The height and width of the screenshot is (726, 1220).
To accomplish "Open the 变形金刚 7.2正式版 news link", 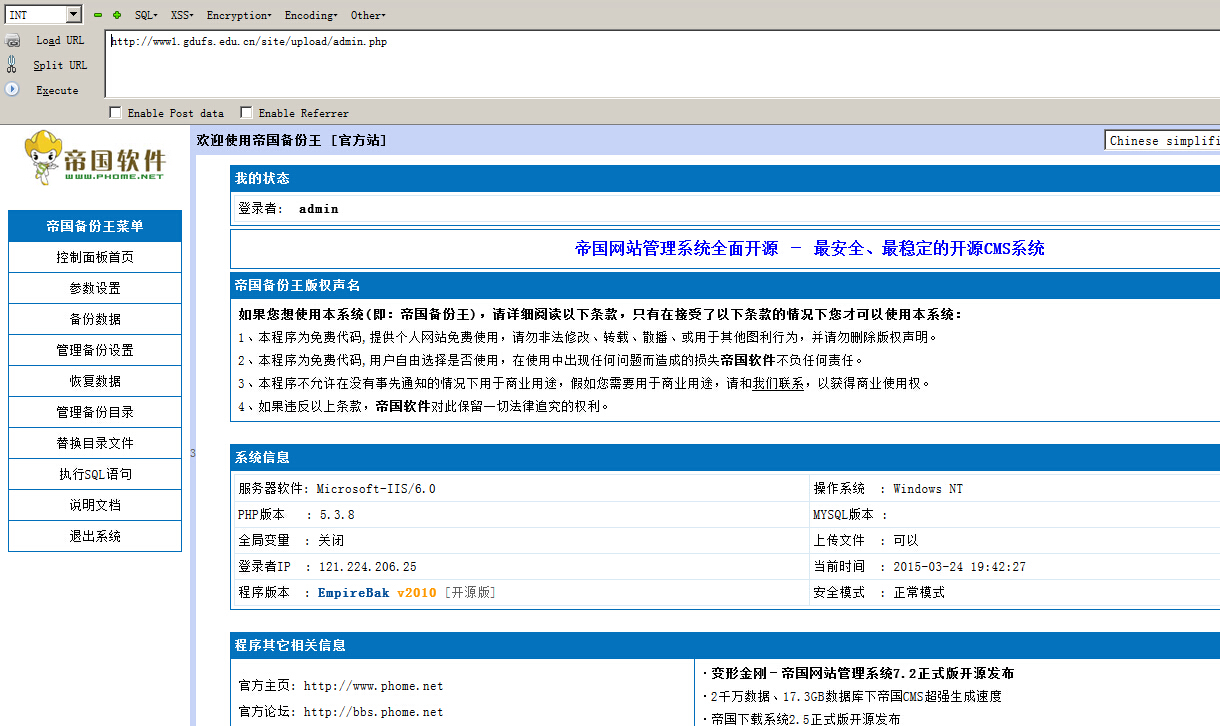I will (863, 674).
